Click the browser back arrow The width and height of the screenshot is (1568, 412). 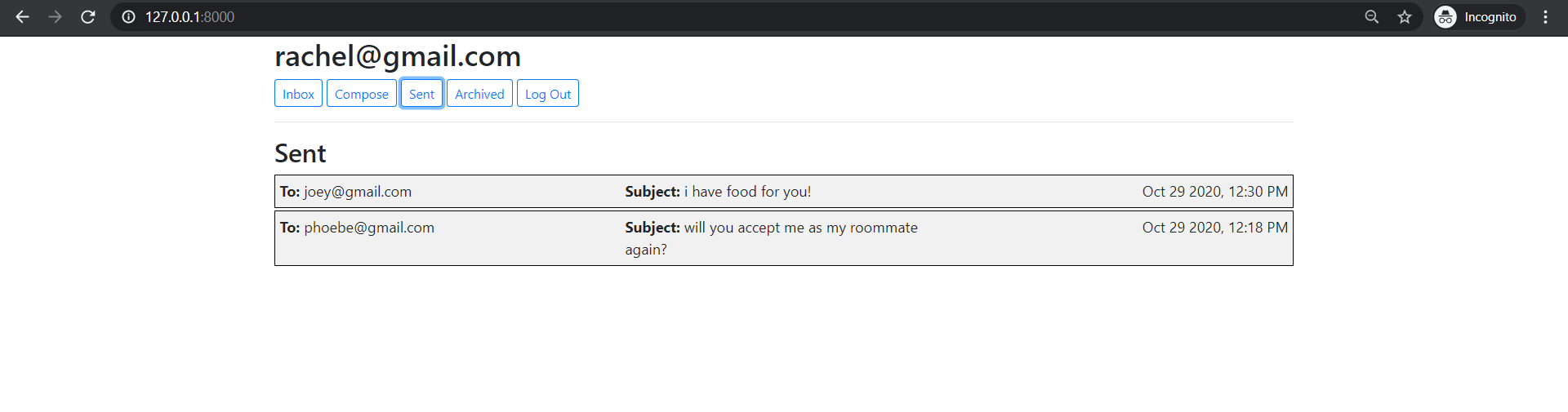click(22, 17)
